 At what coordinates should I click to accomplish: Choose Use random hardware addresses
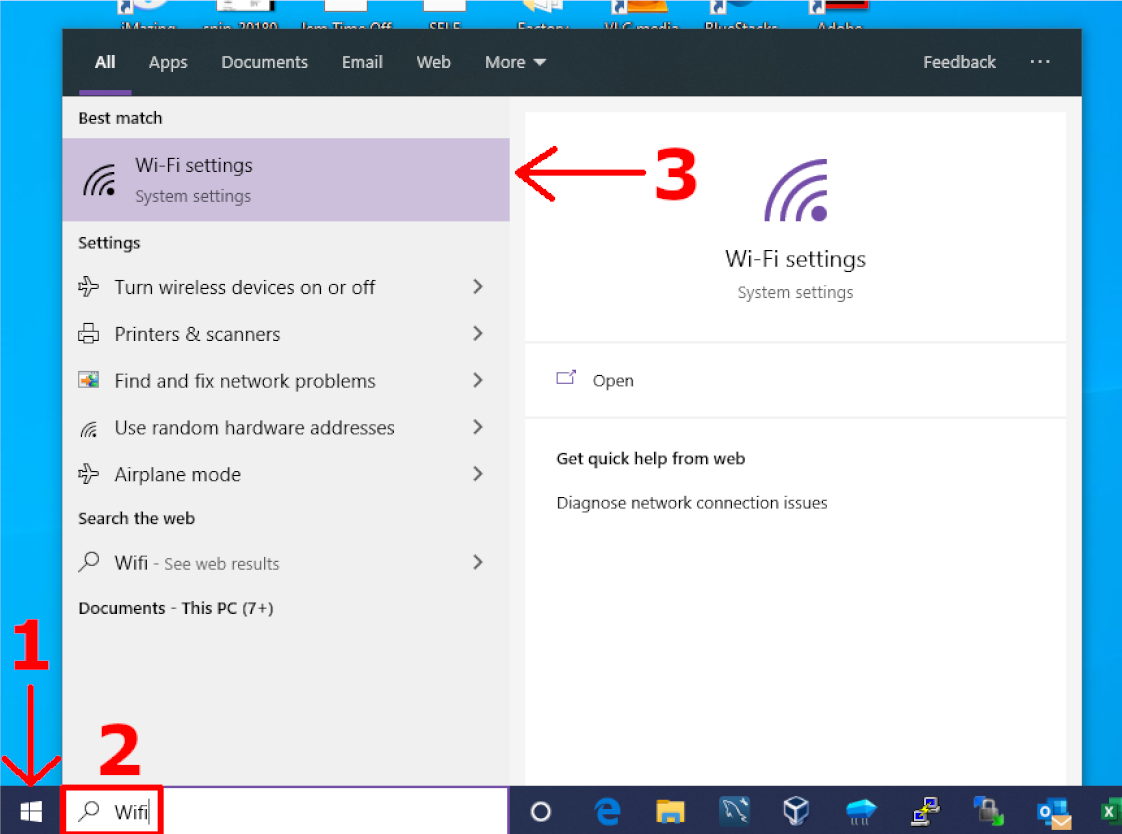(253, 427)
